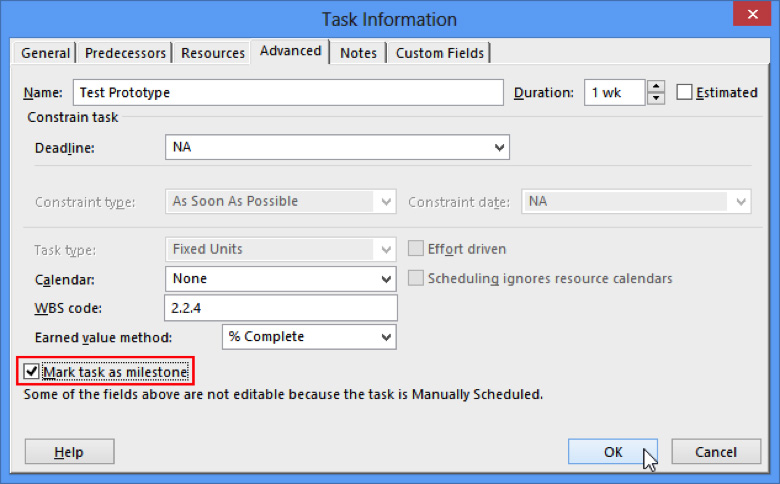Increase duration with up spinner arrow

[x=656, y=87]
